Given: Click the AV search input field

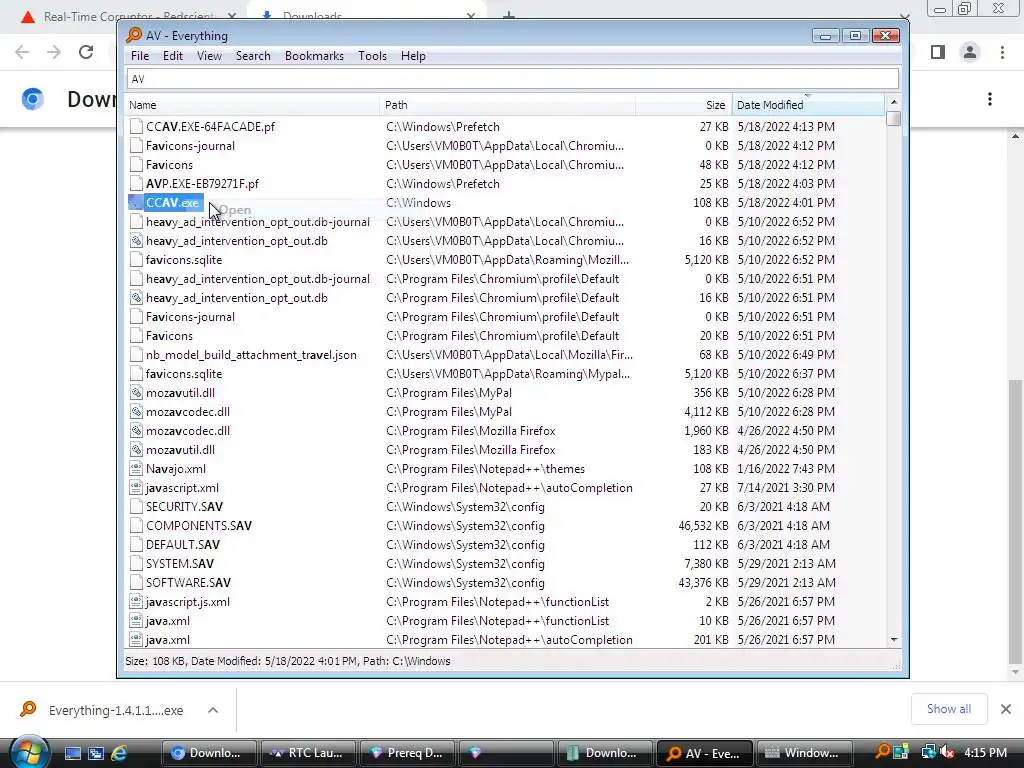Looking at the screenshot, I should [x=513, y=79].
